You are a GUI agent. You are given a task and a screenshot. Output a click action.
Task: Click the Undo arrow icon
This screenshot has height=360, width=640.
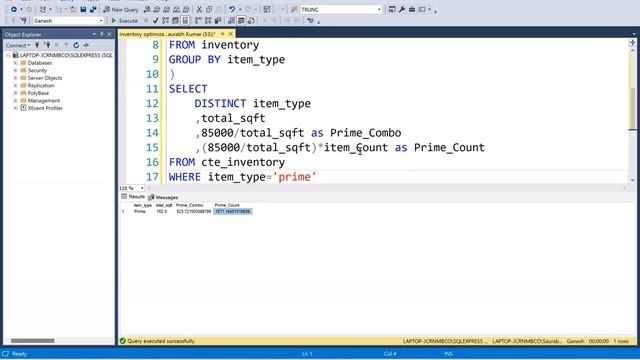(x=232, y=9)
